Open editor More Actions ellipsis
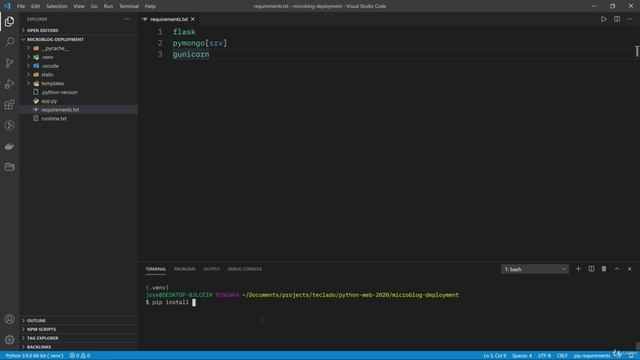640x360 pixels. (629, 19)
